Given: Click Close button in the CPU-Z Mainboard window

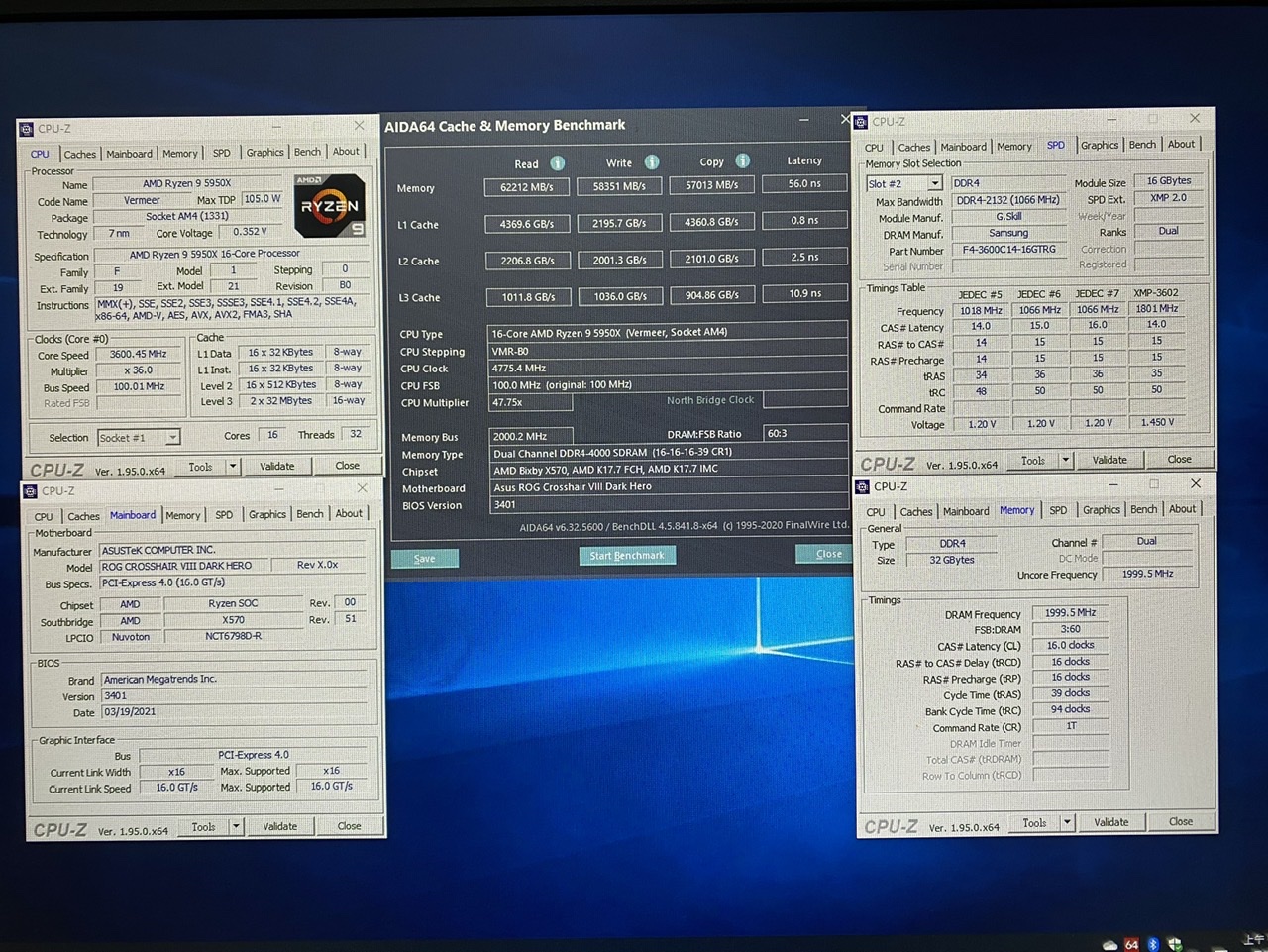Looking at the screenshot, I should point(349,826).
